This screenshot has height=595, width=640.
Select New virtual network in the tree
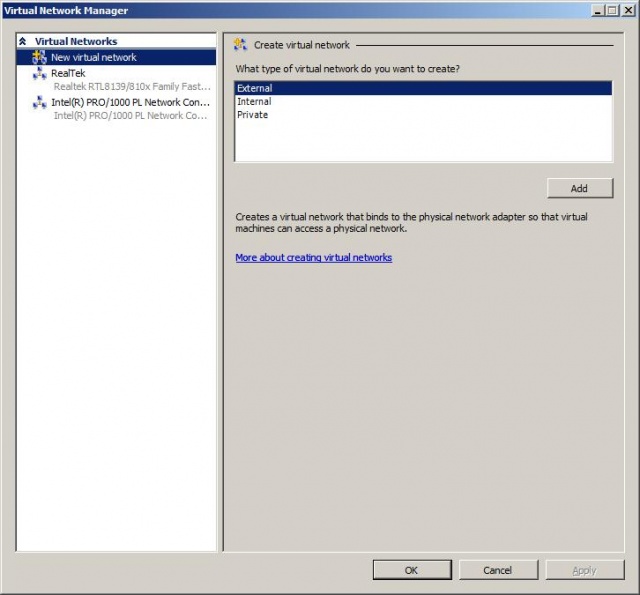[x=93, y=57]
